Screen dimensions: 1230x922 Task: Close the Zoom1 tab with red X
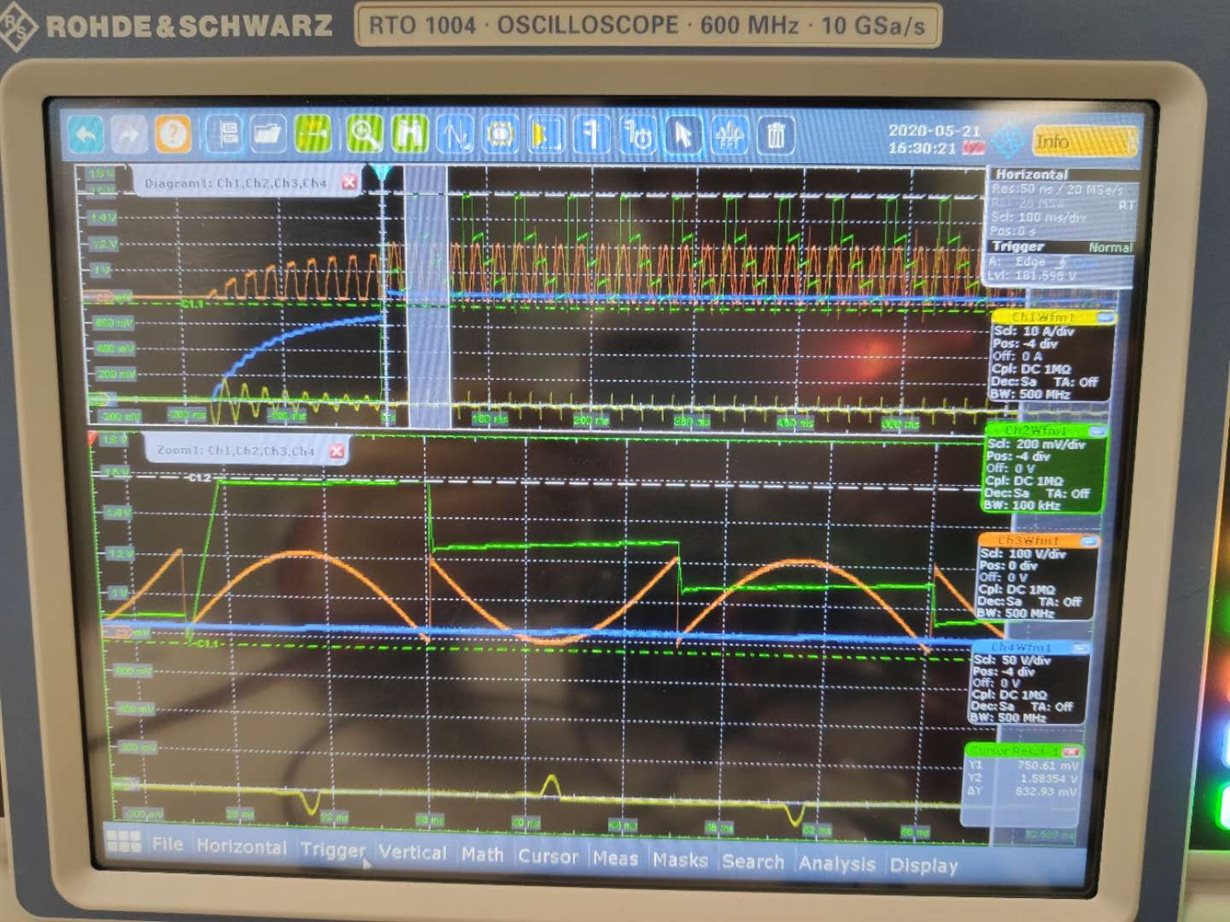(337, 451)
